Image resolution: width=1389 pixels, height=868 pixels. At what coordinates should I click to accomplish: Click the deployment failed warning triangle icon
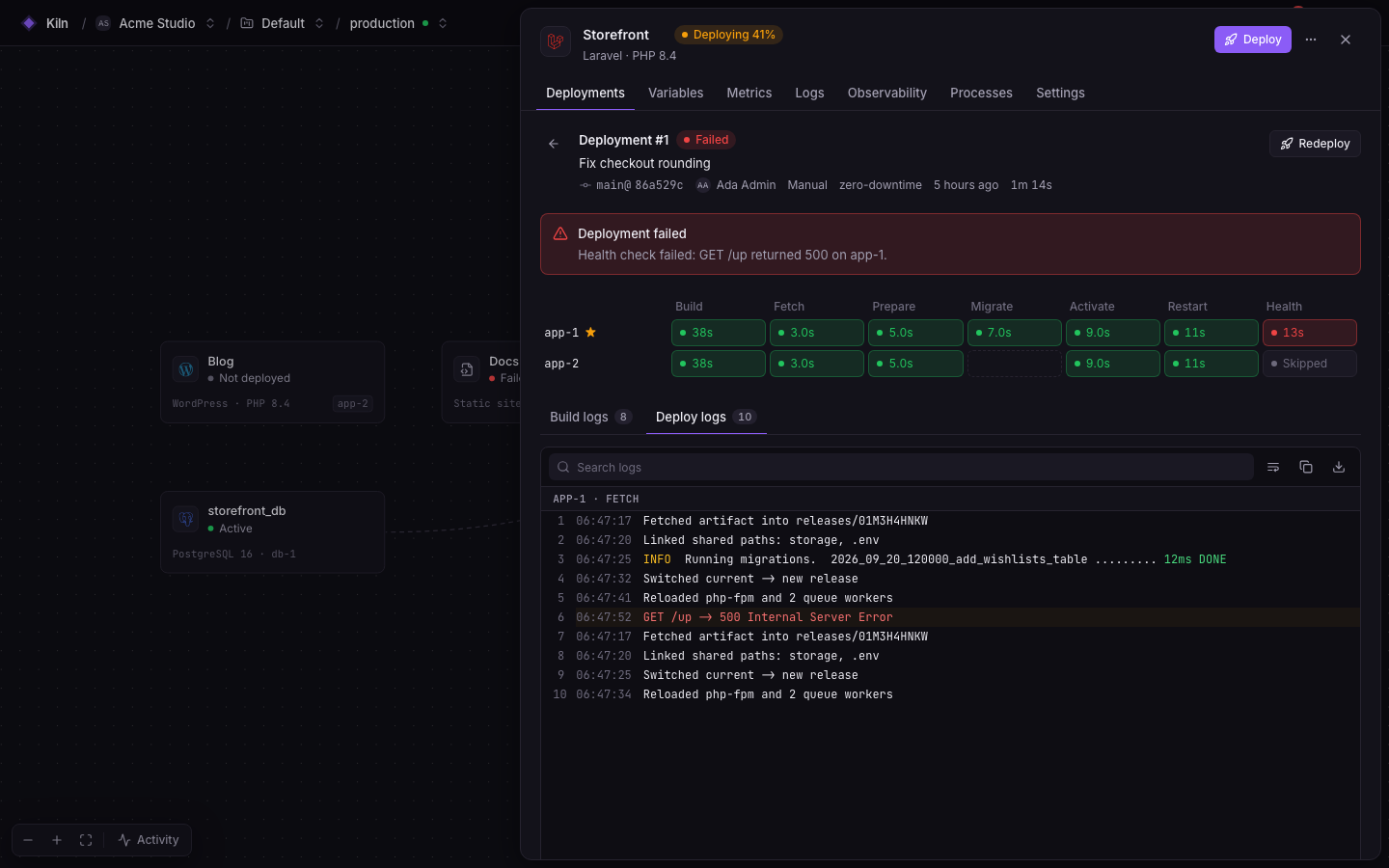(x=560, y=233)
